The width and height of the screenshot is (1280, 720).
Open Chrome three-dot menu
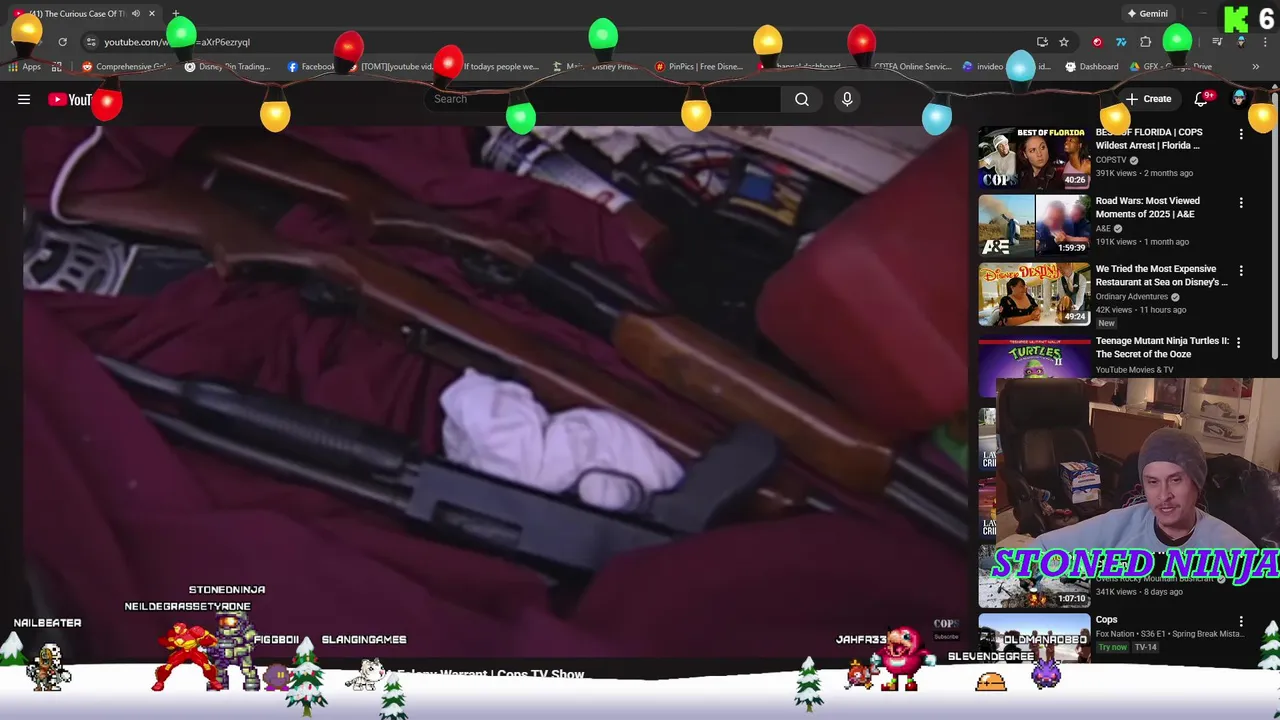point(1263,42)
